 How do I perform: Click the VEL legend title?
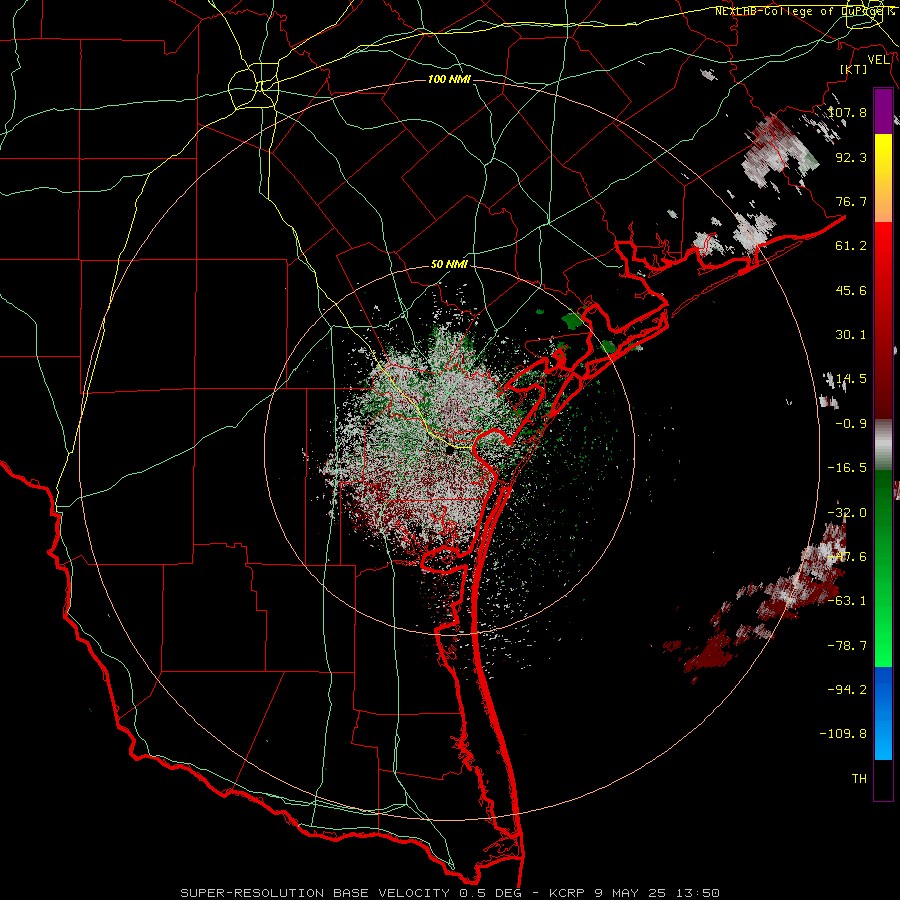pyautogui.click(x=878, y=60)
